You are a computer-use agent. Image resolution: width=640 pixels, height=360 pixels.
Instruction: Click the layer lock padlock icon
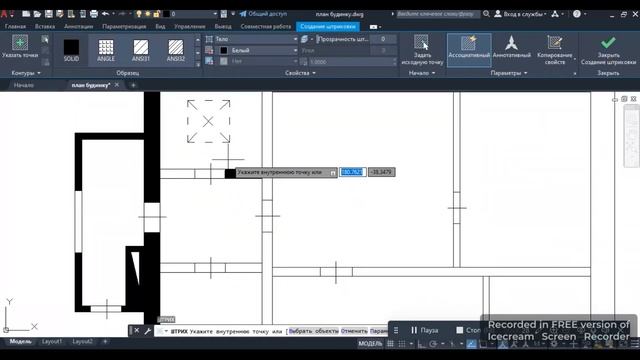[156, 14]
